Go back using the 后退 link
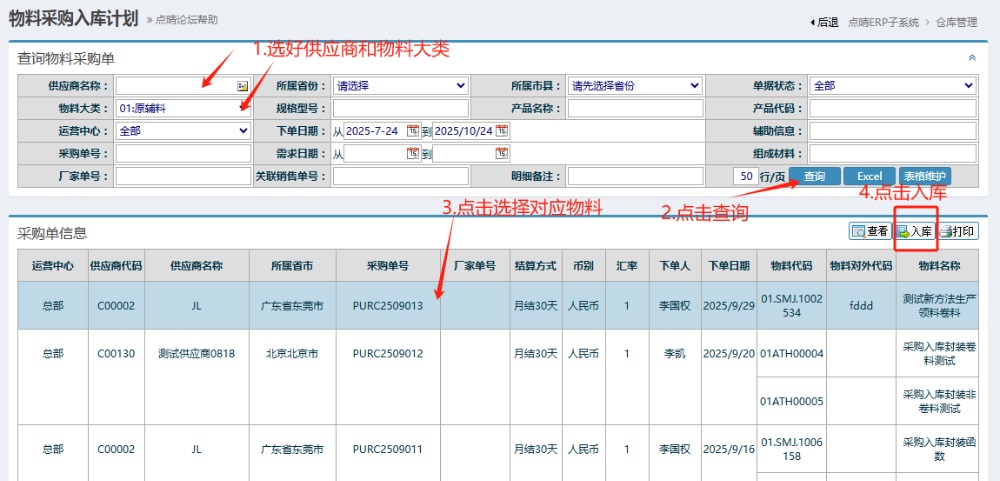Image resolution: width=1000 pixels, height=481 pixels. pyautogui.click(x=823, y=22)
